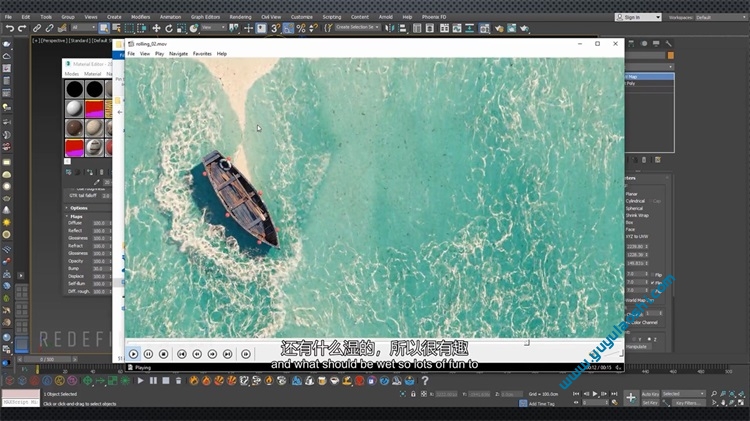Toggle Window/Crossing selection icon
Screen dimensions: 750x421
pyautogui.click(x=142, y=29)
